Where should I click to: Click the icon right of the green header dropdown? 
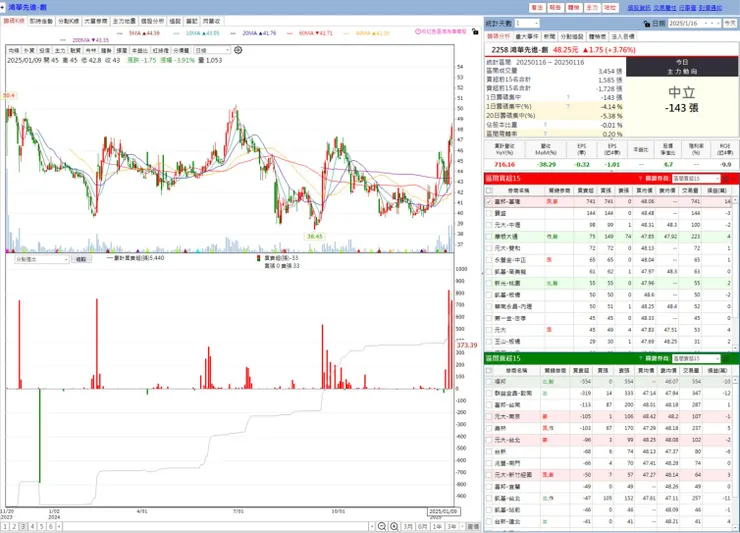coord(726,358)
